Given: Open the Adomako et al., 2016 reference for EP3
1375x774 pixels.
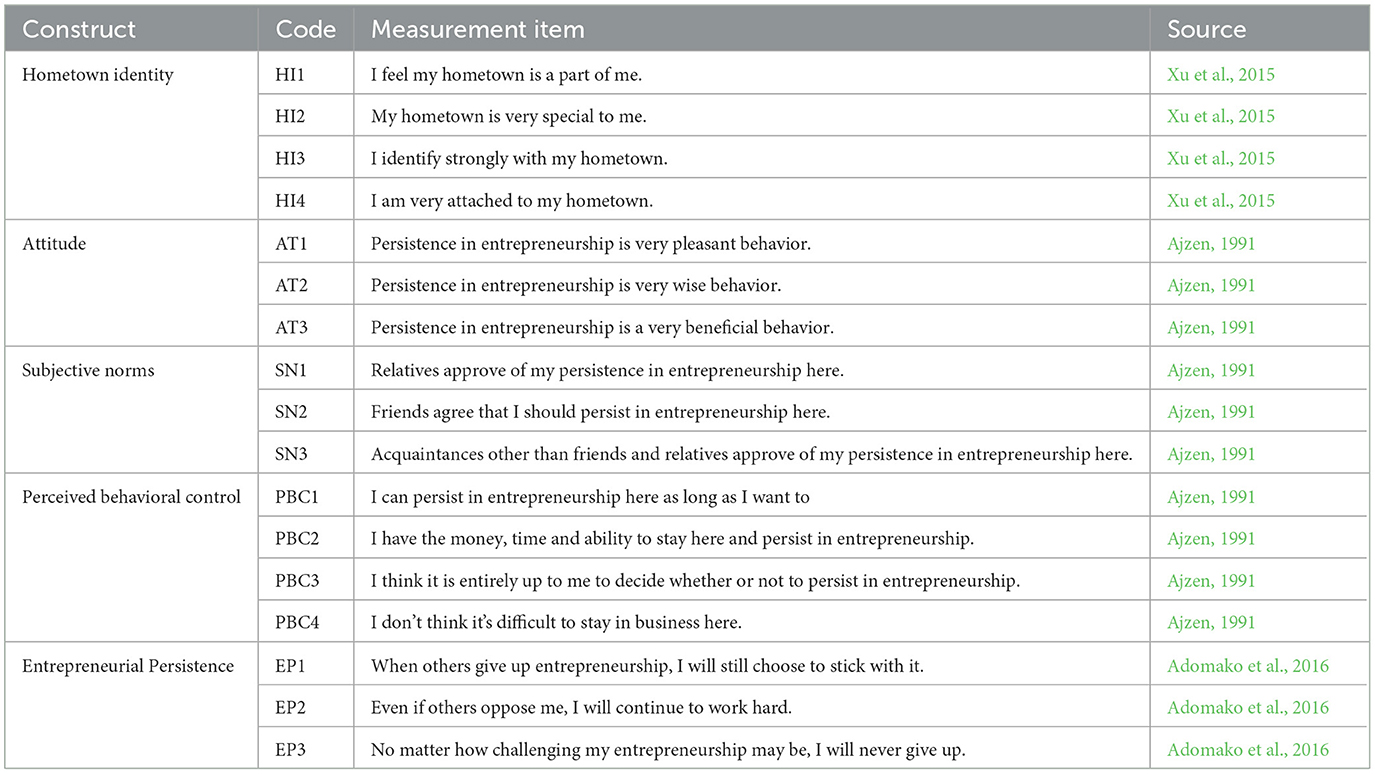Looking at the screenshot, I should [1248, 750].
